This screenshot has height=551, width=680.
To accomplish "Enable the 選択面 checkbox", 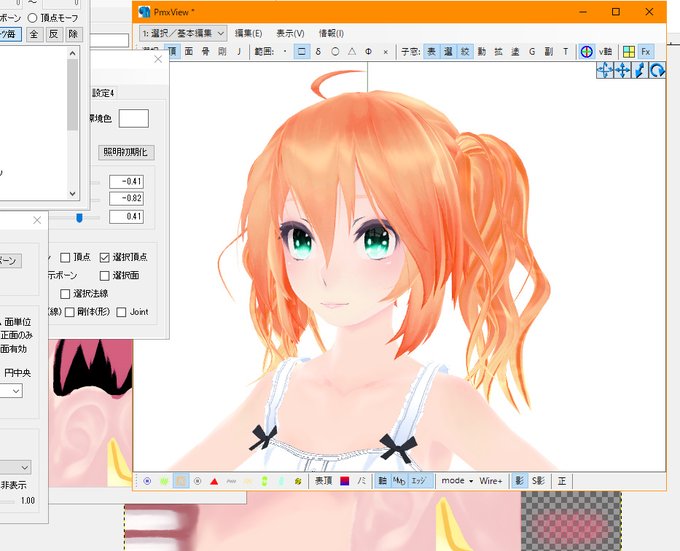I will point(104,276).
